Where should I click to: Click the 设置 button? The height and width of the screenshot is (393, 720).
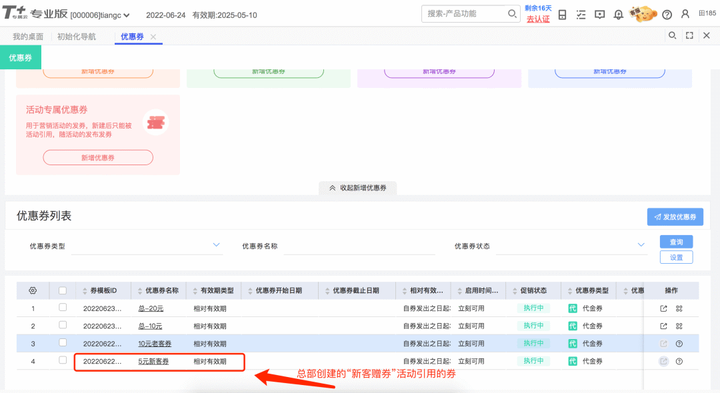click(x=676, y=258)
